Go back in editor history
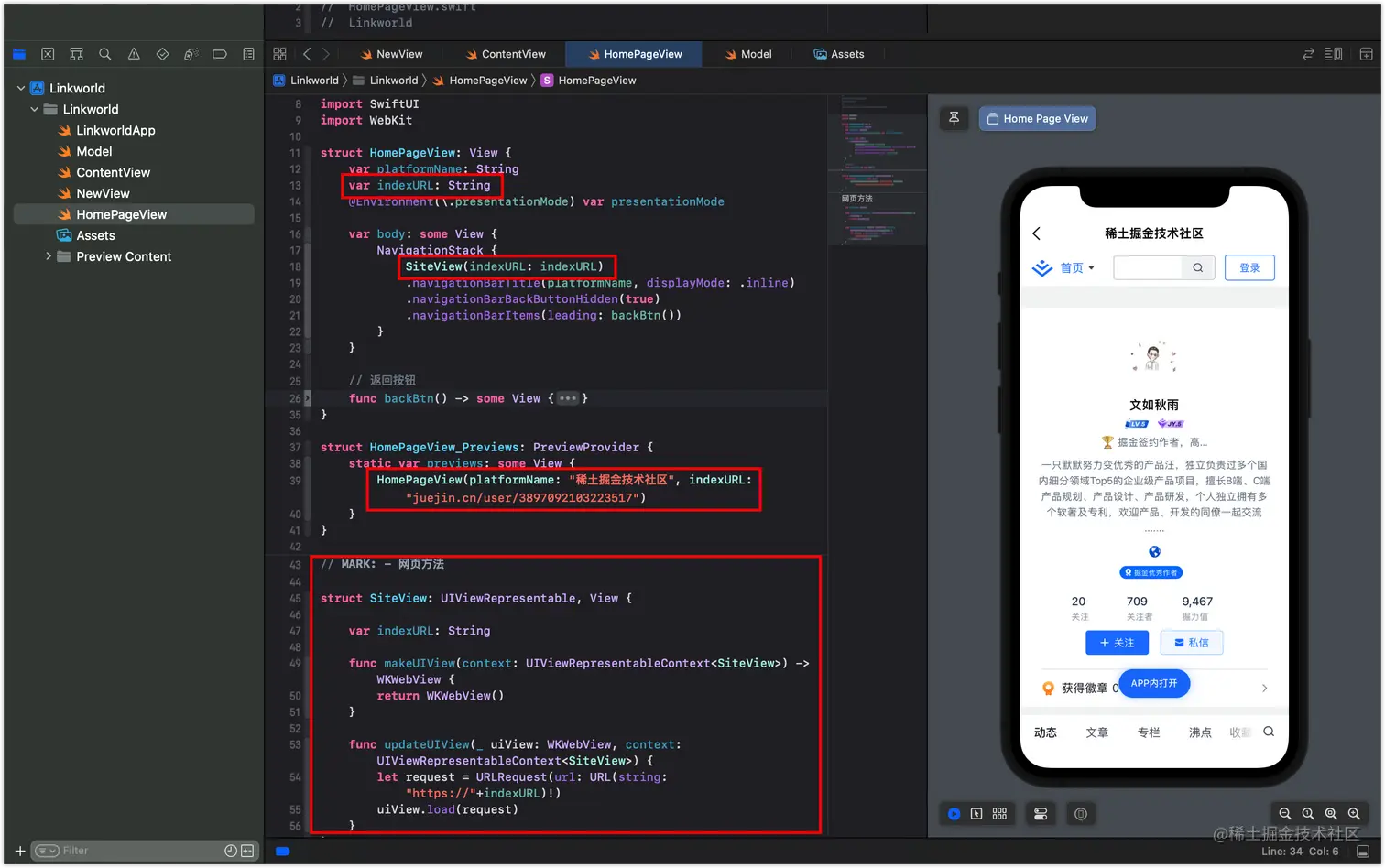Viewport: 1385px width, 868px height. tap(307, 54)
